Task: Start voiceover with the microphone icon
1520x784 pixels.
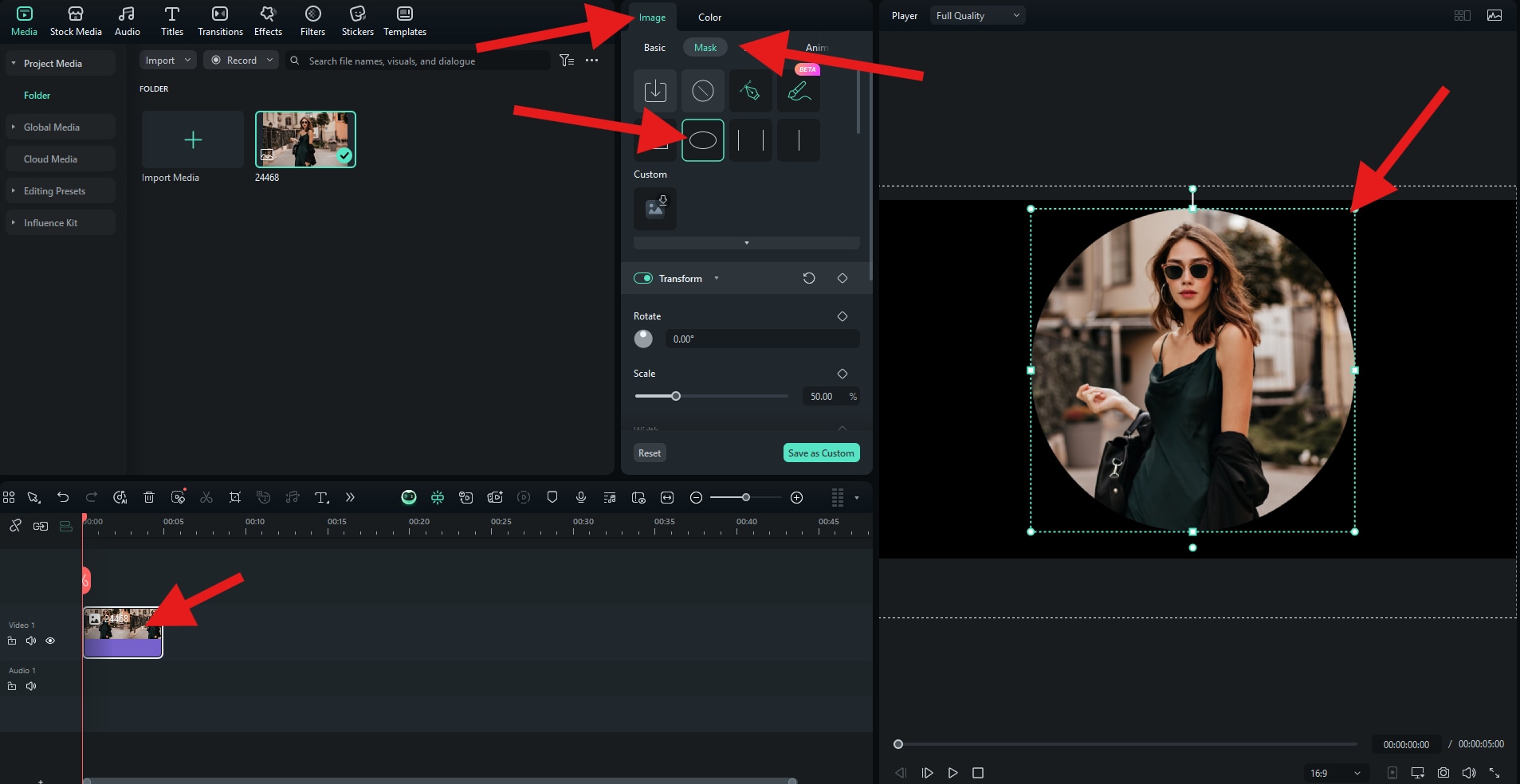Action: coord(581,497)
